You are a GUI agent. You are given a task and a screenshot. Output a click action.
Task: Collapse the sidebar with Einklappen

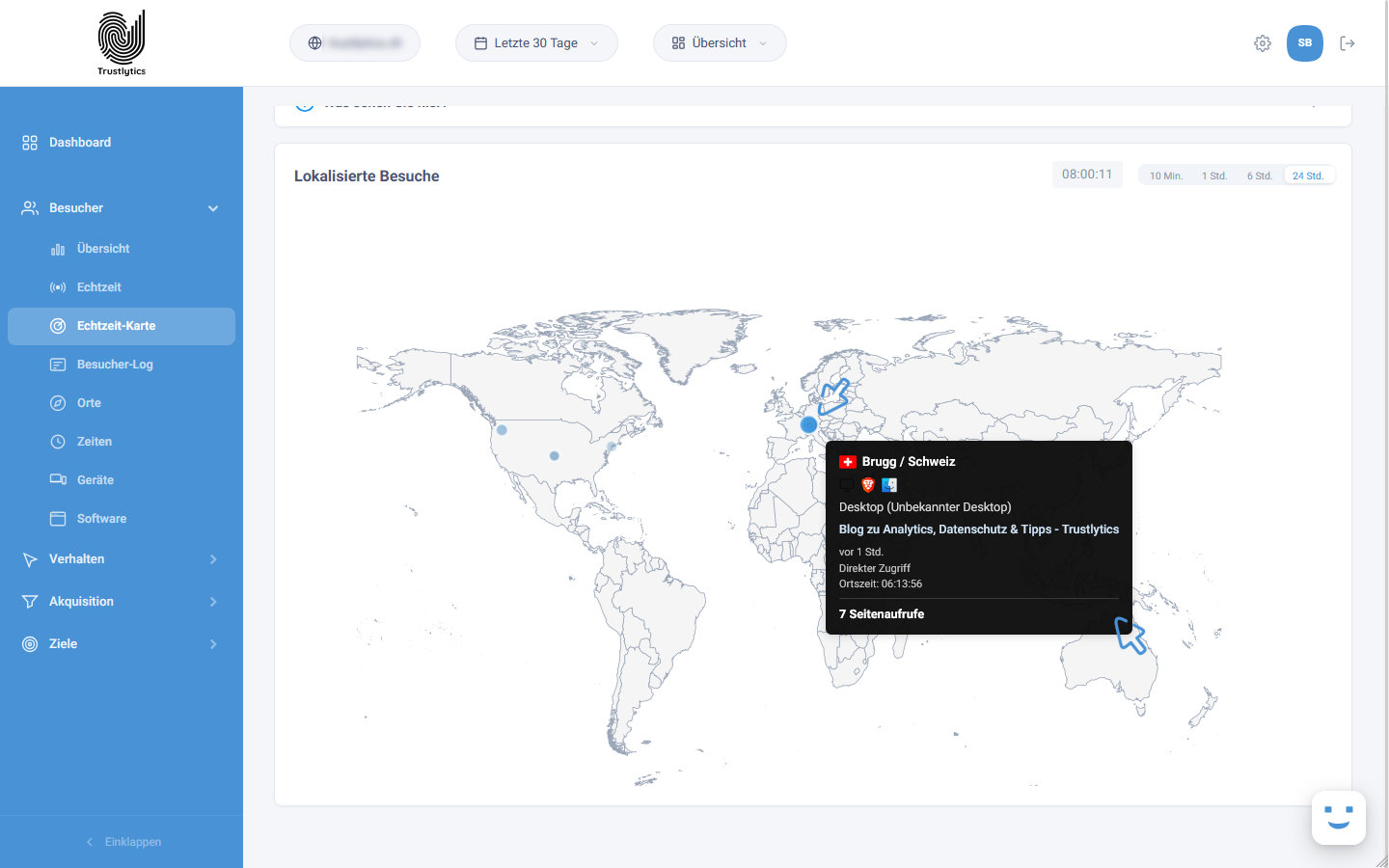click(123, 842)
